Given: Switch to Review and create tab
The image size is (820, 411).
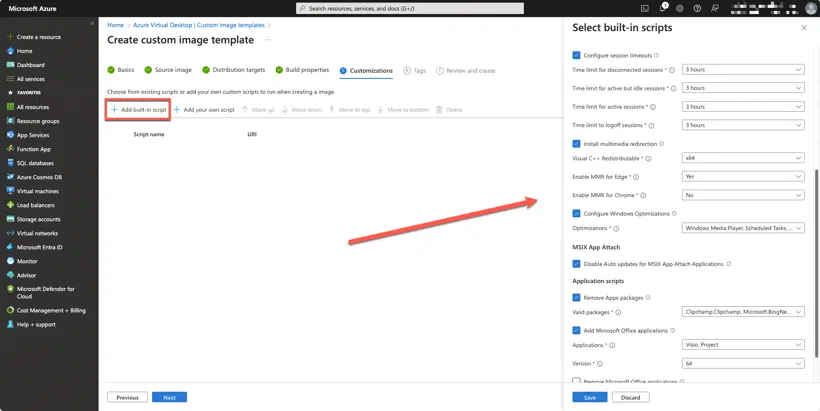Looking at the screenshot, I should [465, 71].
